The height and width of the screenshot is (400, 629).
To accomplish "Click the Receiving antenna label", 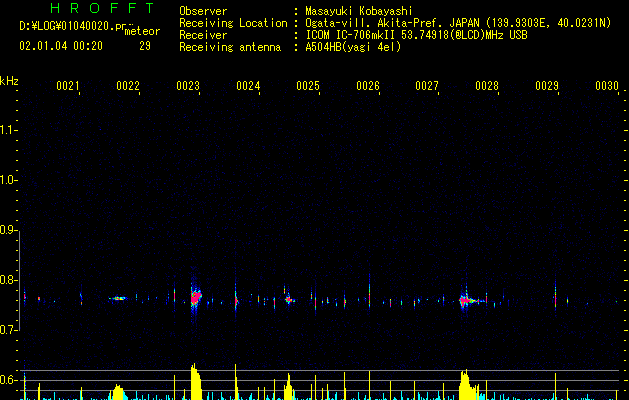I will (230, 47).
